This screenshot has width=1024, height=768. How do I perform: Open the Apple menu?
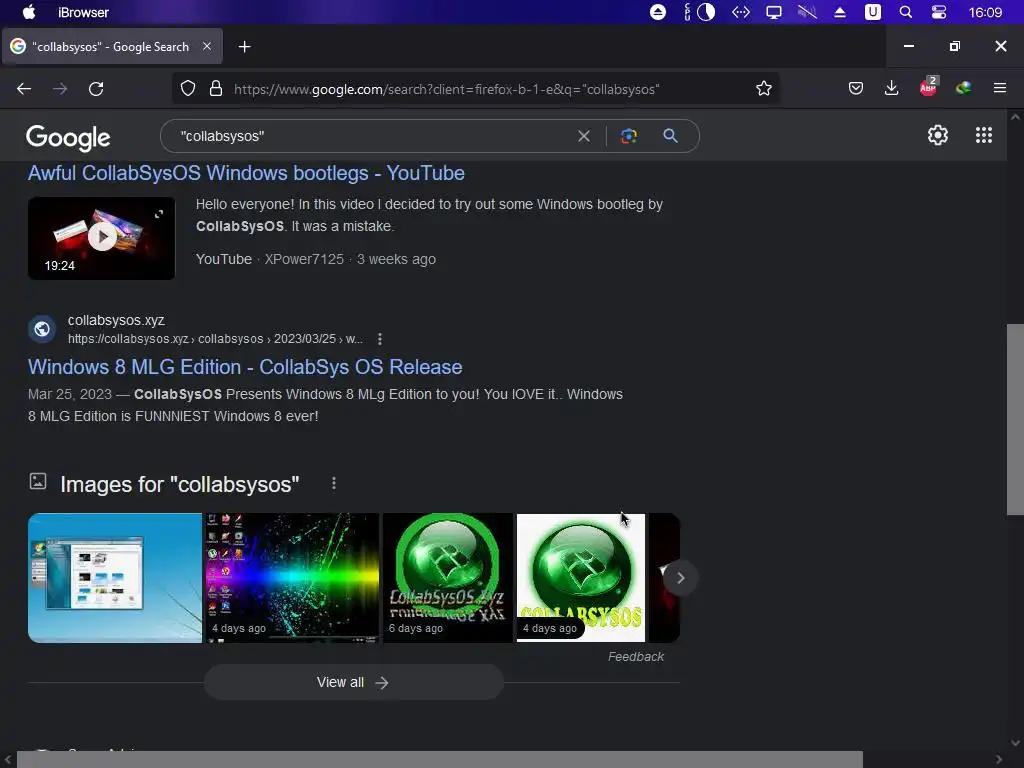[29, 12]
